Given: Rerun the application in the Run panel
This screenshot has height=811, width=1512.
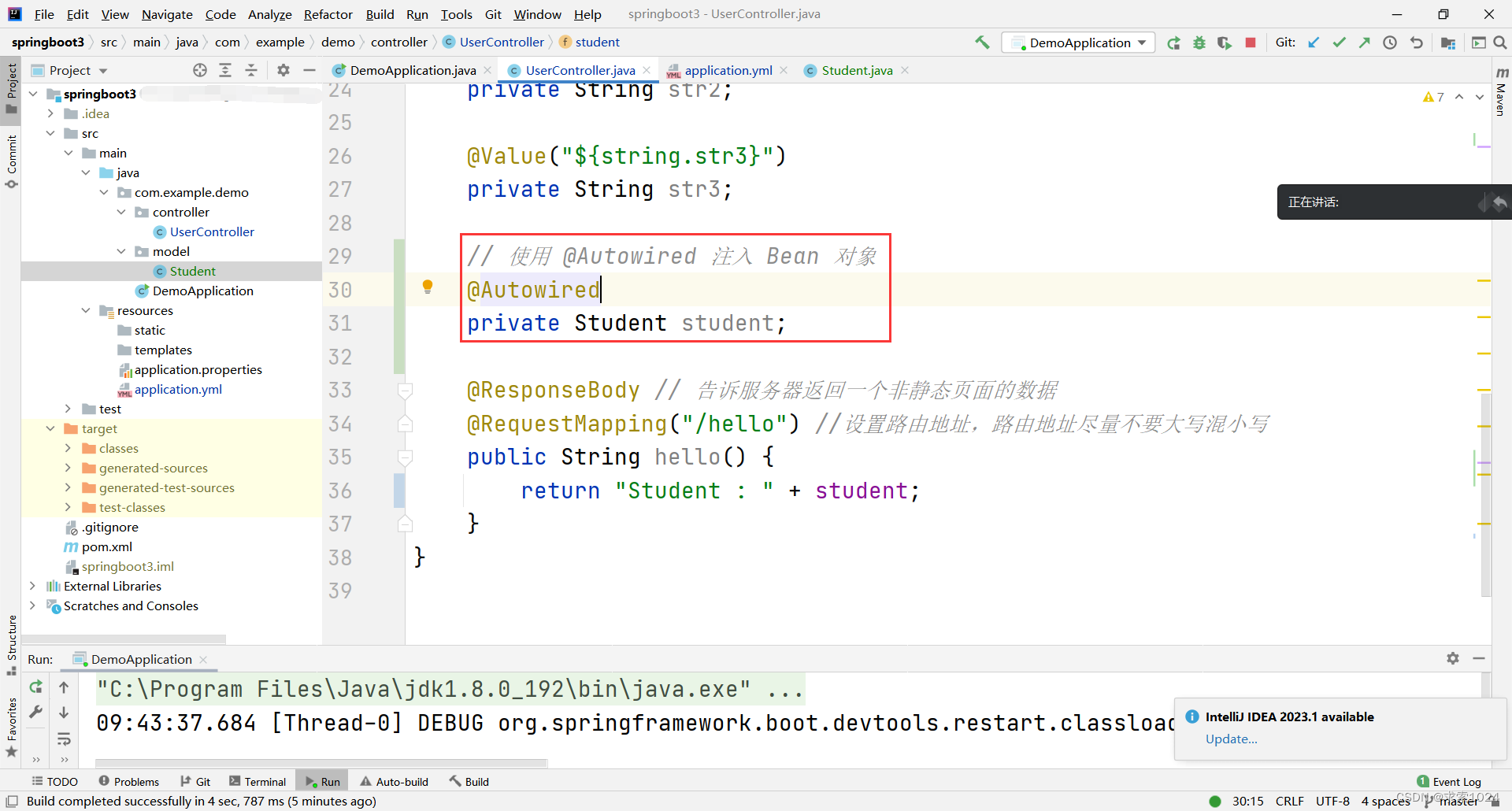Looking at the screenshot, I should (35, 687).
